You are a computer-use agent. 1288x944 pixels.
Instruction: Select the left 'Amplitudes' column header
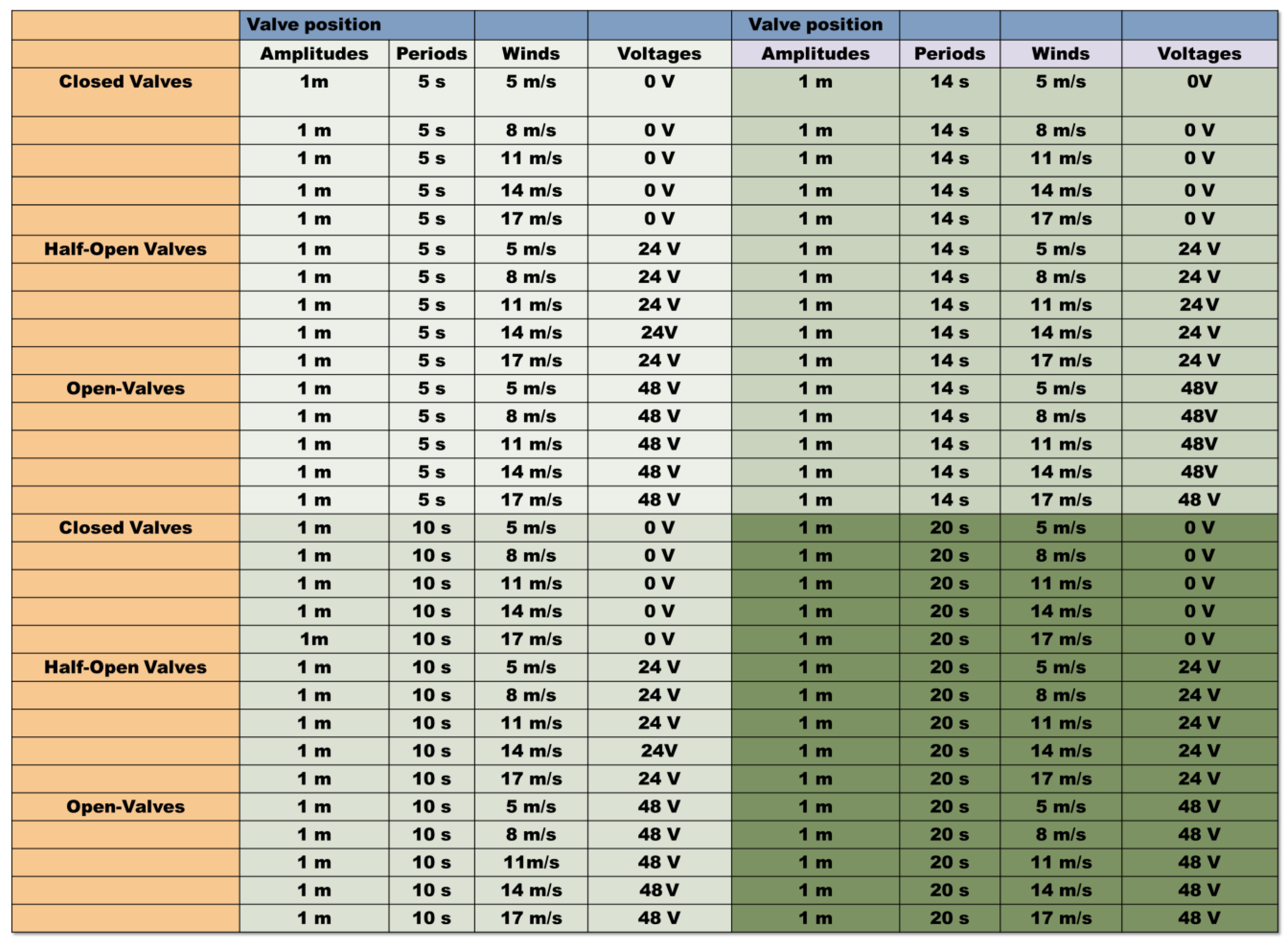coord(314,54)
